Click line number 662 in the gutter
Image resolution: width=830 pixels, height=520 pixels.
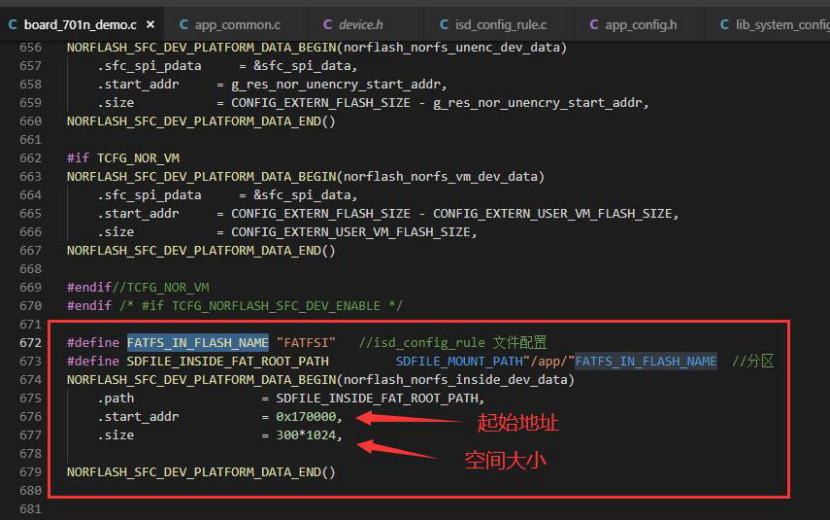pos(30,158)
